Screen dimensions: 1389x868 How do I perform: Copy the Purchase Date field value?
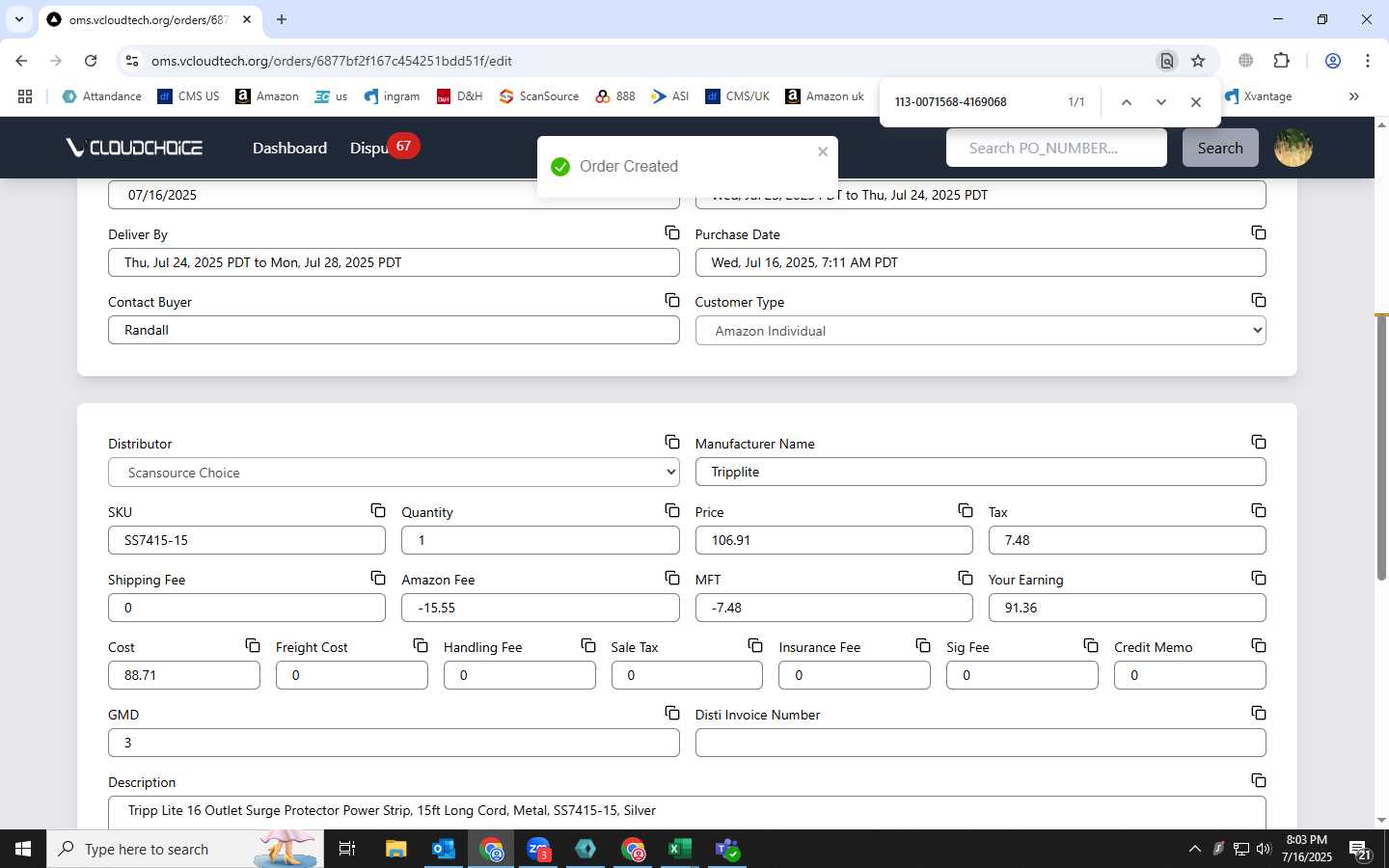tap(1259, 232)
